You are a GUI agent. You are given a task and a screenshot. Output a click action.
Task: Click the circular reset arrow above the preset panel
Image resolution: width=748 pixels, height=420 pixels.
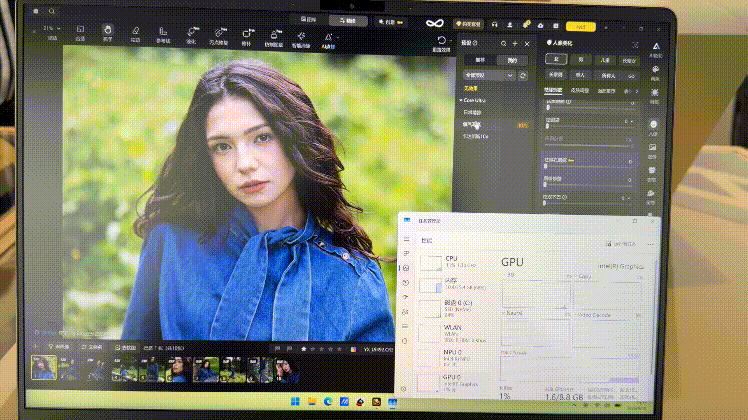[x=442, y=41]
